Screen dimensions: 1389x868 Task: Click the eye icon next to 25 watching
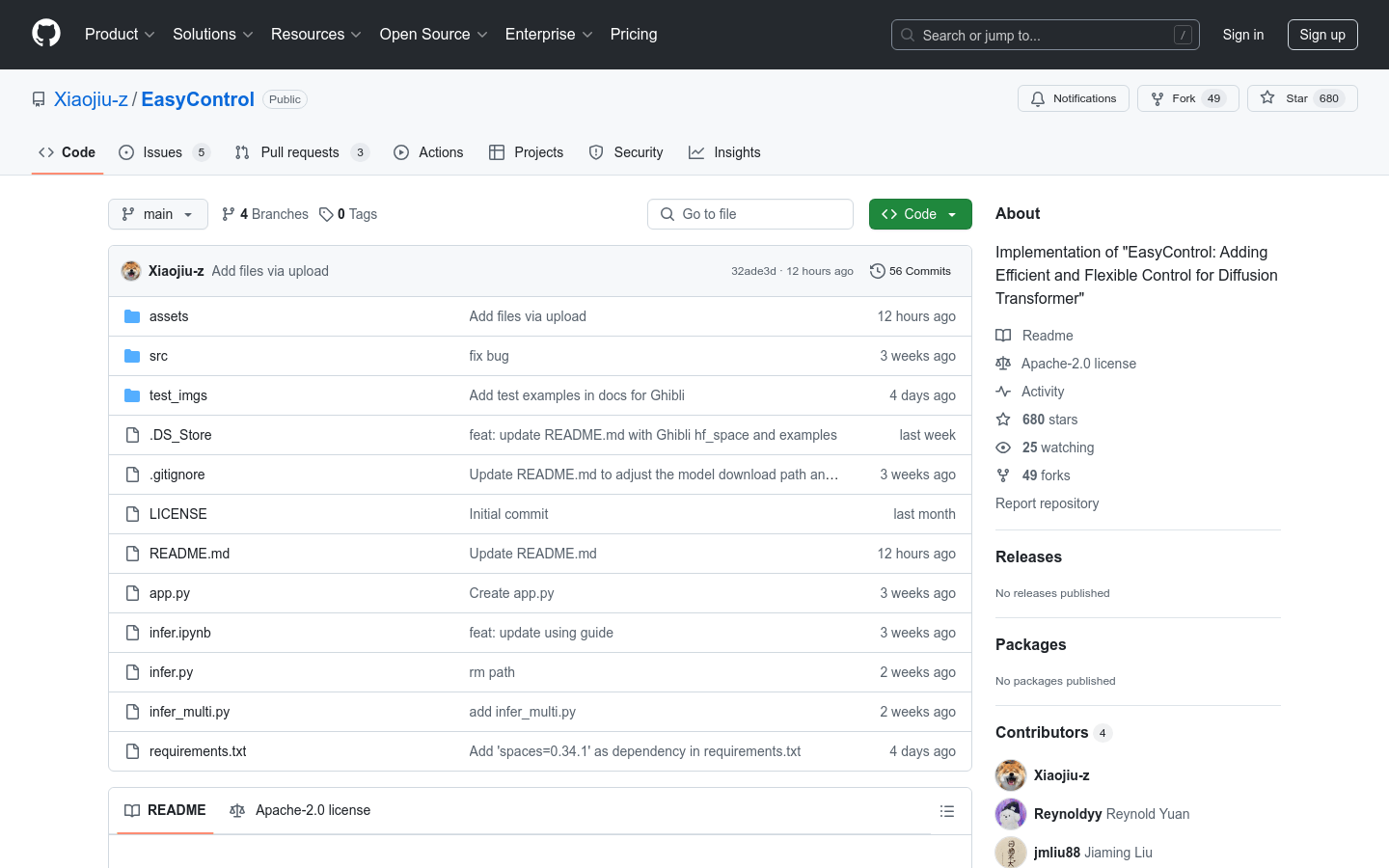(x=1003, y=448)
